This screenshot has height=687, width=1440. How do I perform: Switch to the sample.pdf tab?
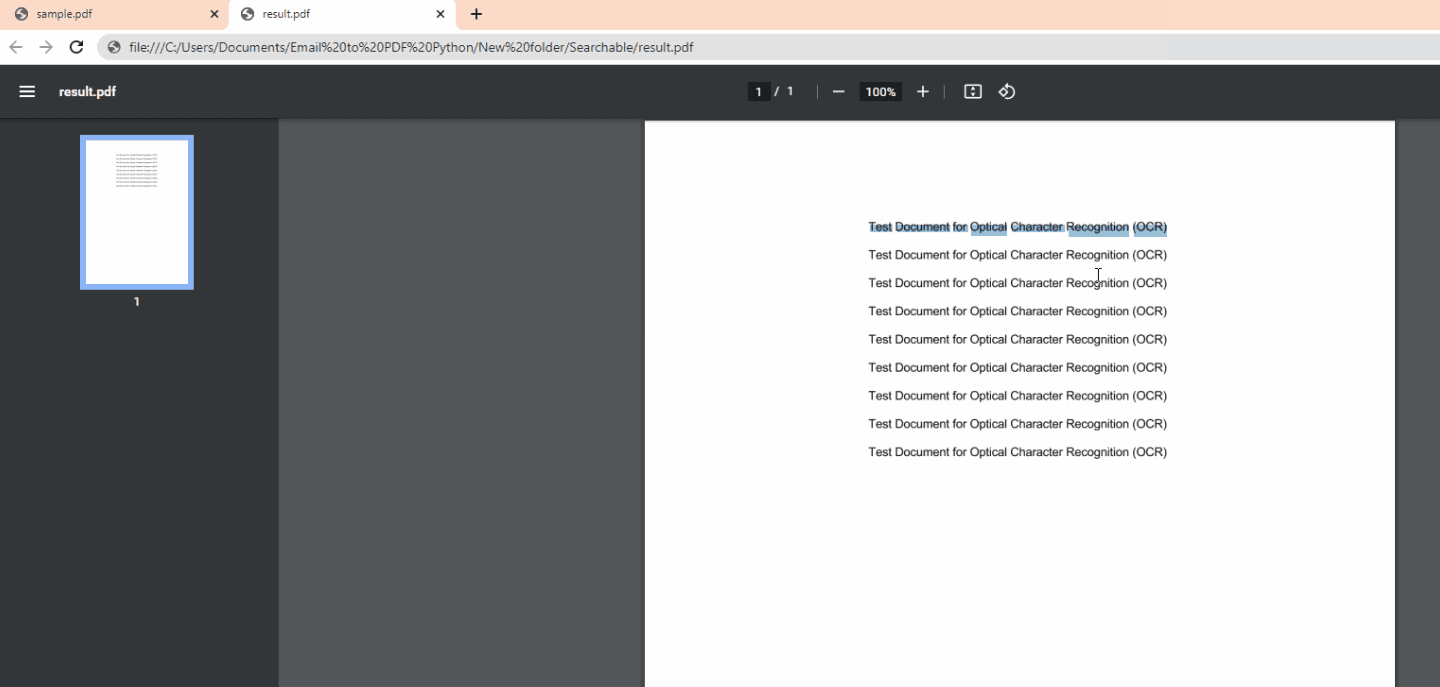click(x=110, y=14)
